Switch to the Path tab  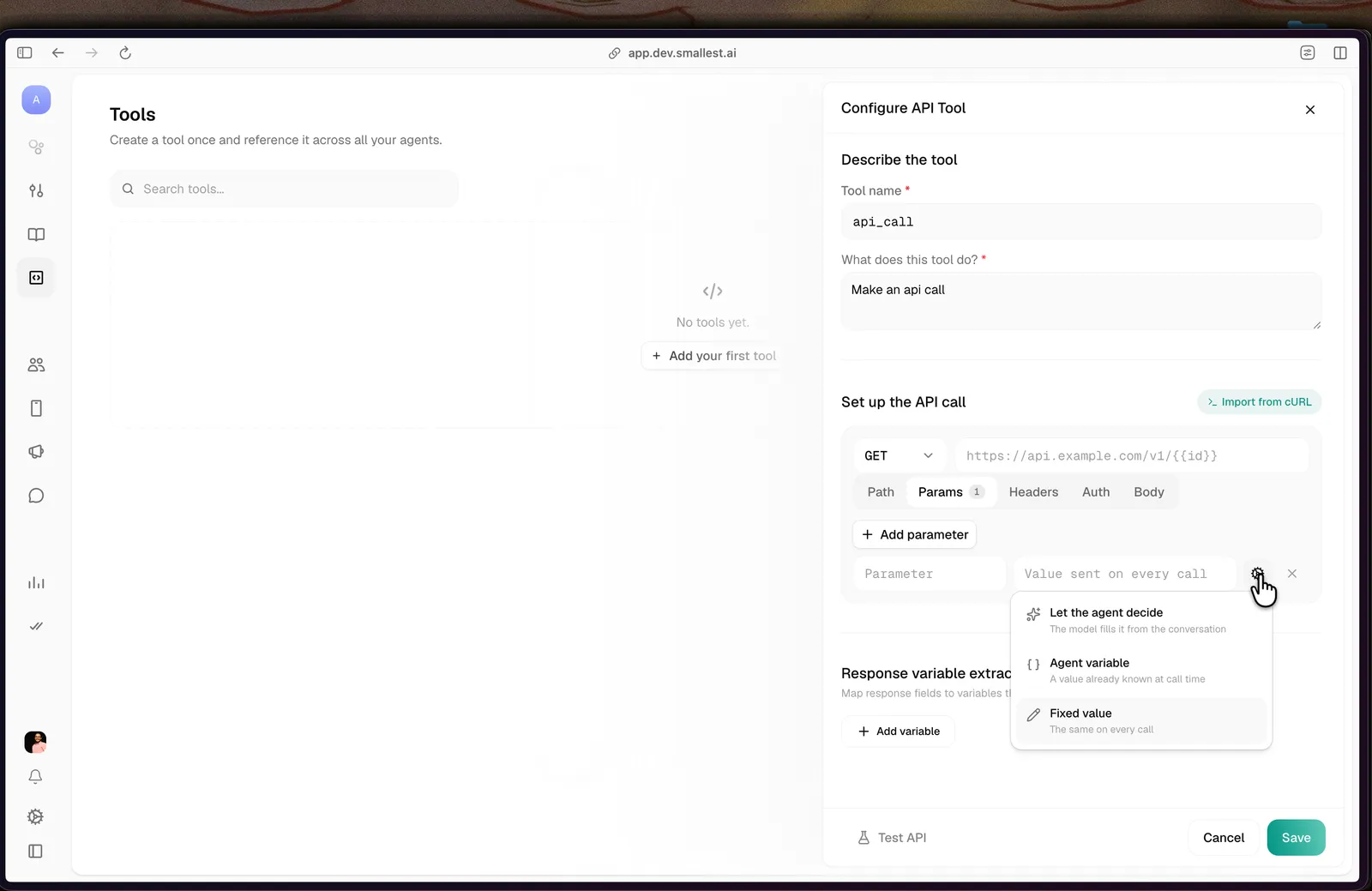[881, 492]
